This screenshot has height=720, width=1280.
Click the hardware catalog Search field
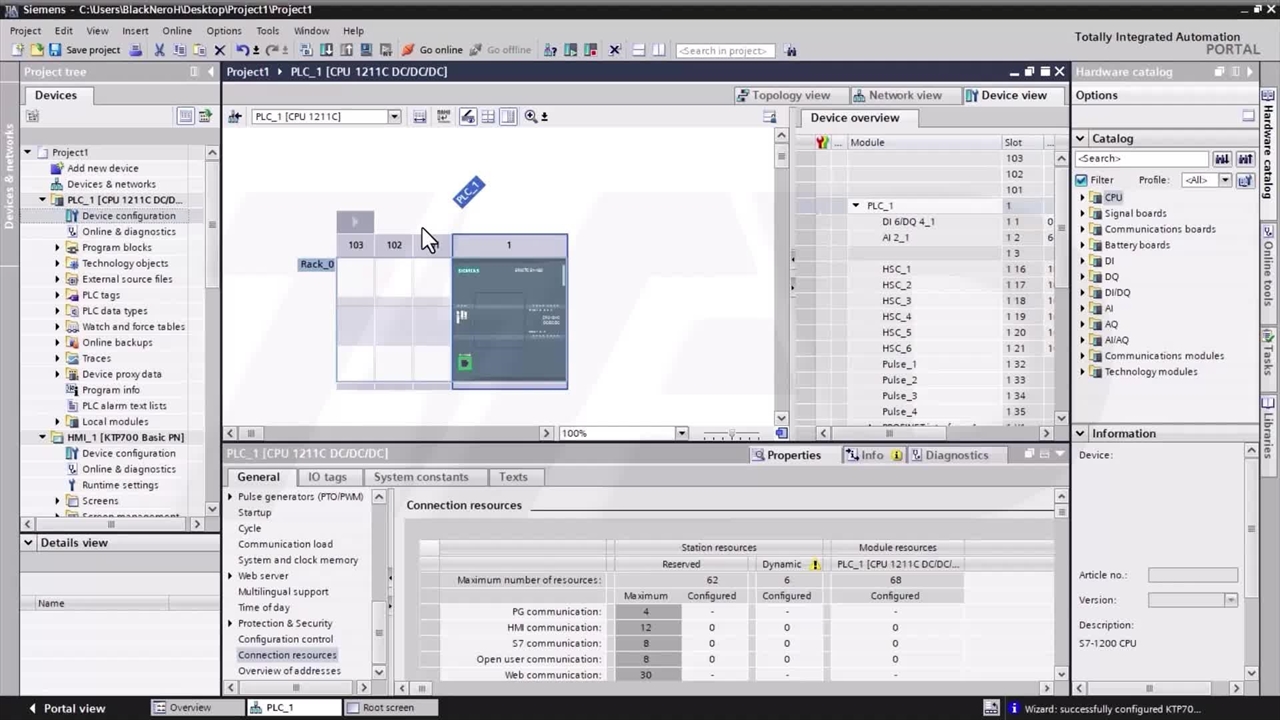tap(1141, 159)
